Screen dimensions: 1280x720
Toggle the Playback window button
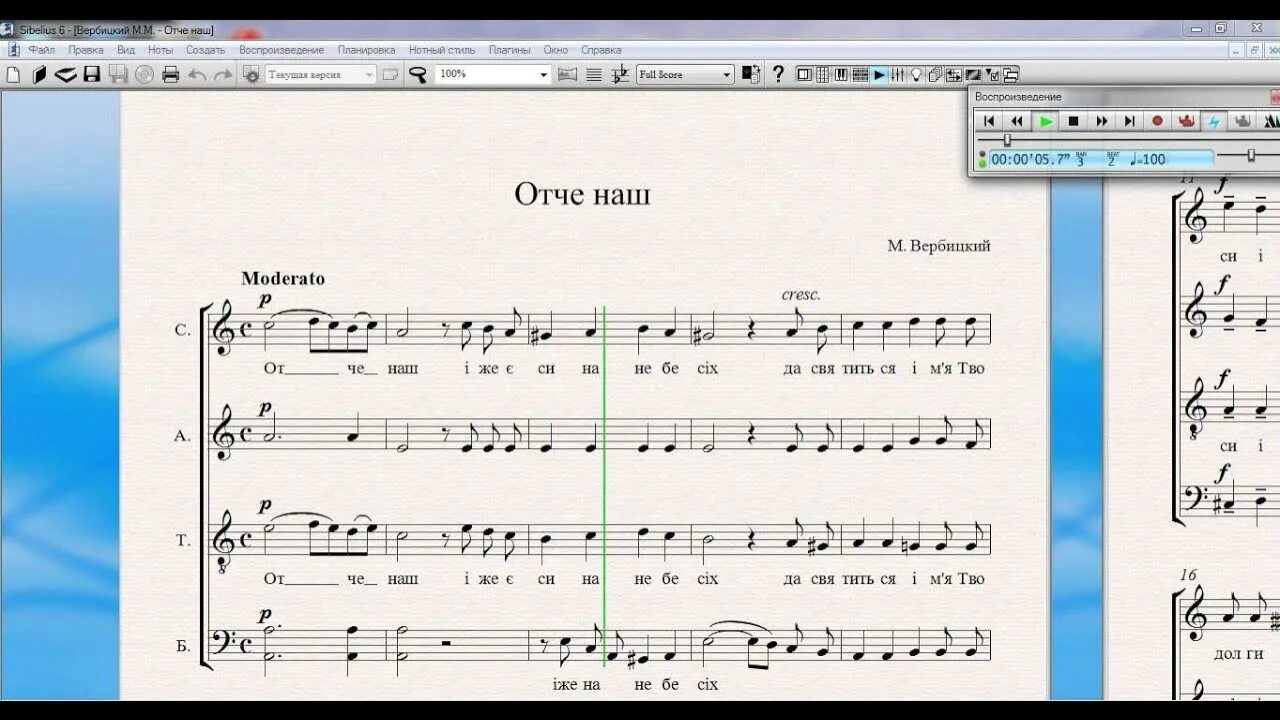879,74
